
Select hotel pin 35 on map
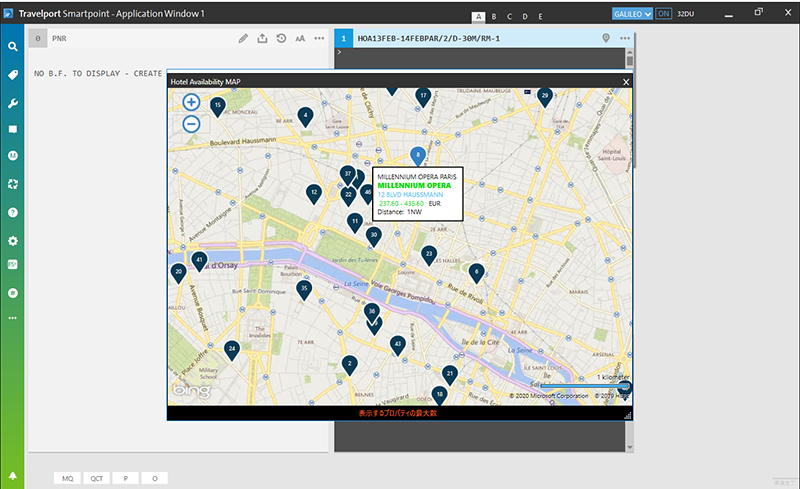[304, 289]
